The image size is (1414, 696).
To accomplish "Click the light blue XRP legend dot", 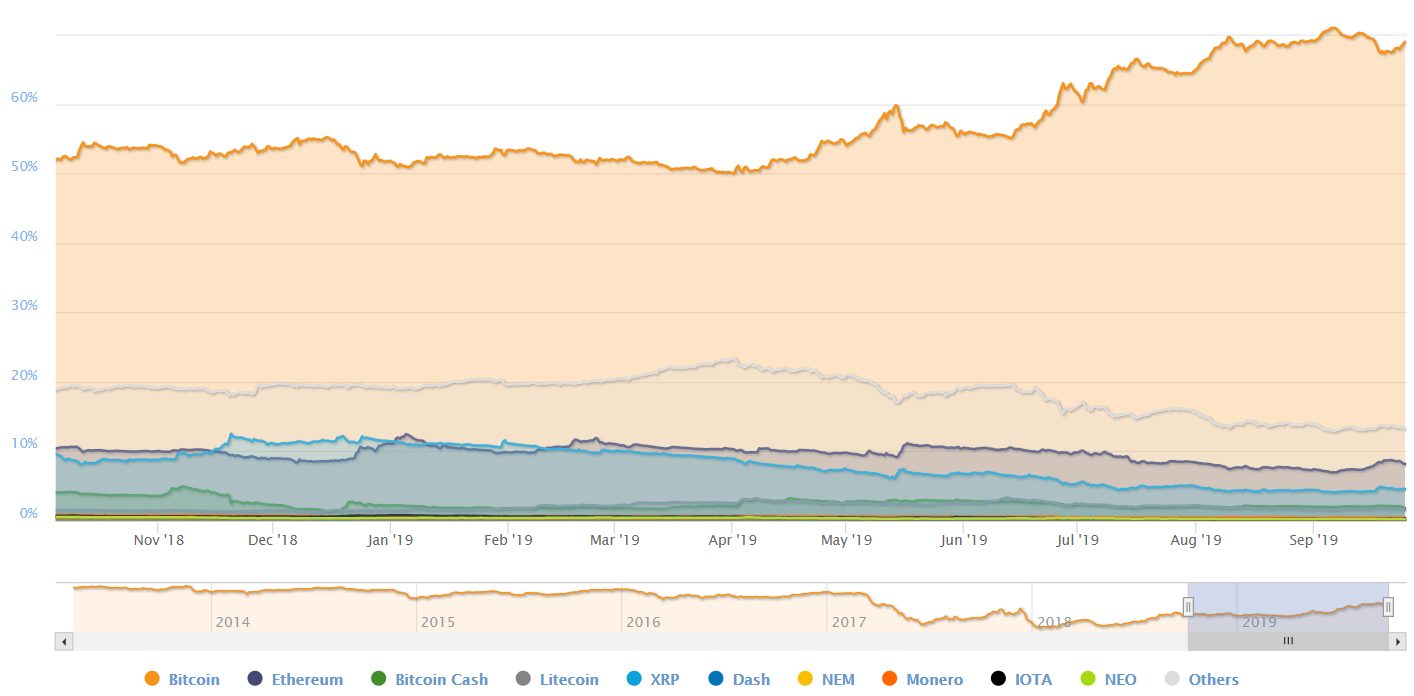I will [633, 679].
